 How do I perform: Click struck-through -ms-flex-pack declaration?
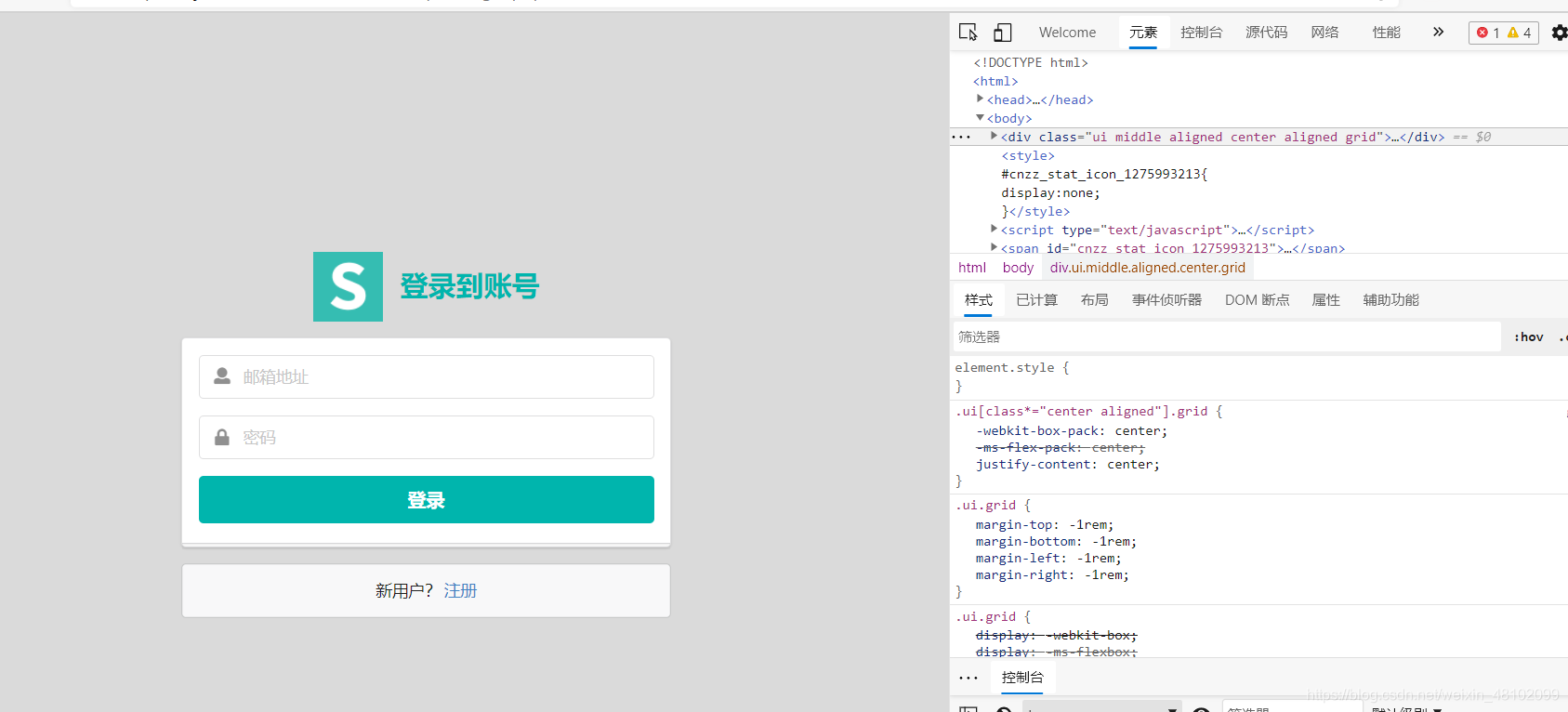coord(1061,448)
